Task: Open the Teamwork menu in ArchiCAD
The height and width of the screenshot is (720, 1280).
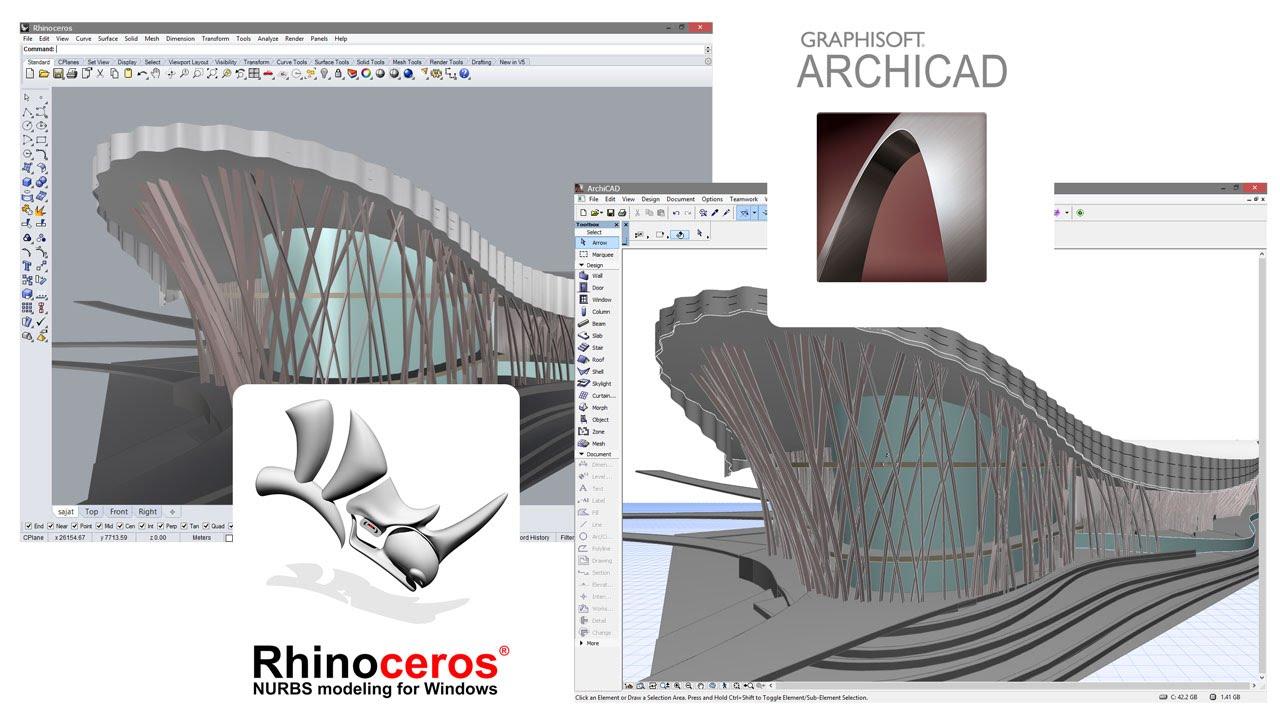Action: (x=743, y=198)
